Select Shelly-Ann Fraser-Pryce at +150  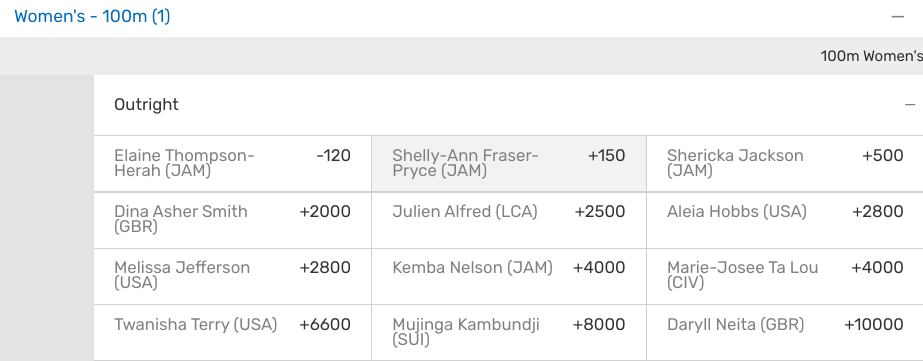(x=509, y=164)
